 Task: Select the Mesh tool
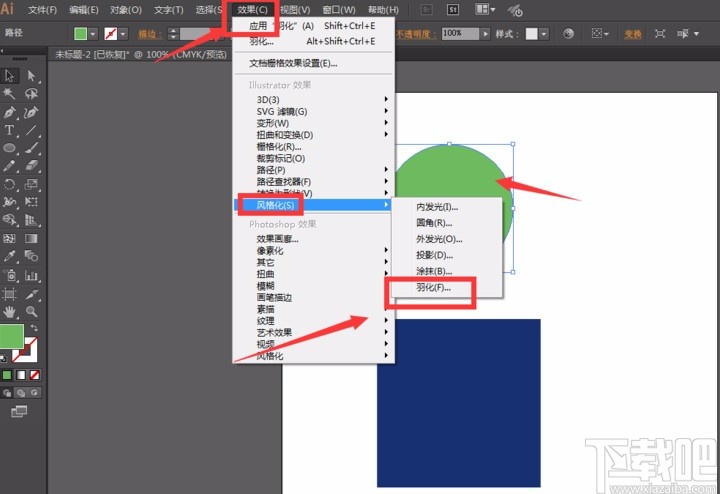9,238
